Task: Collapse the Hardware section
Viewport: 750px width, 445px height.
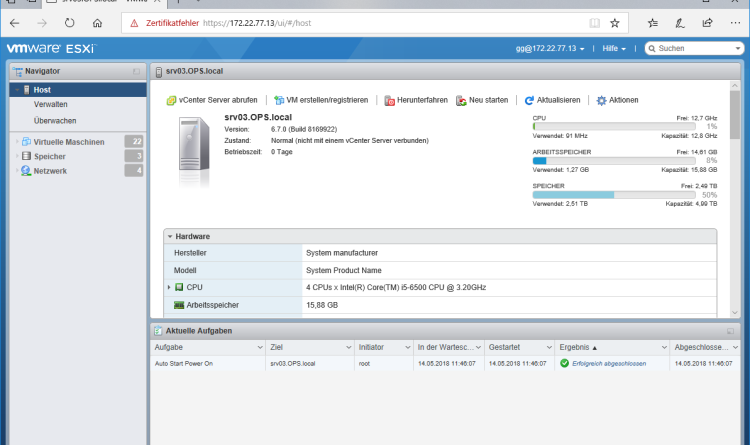Action: pos(171,236)
